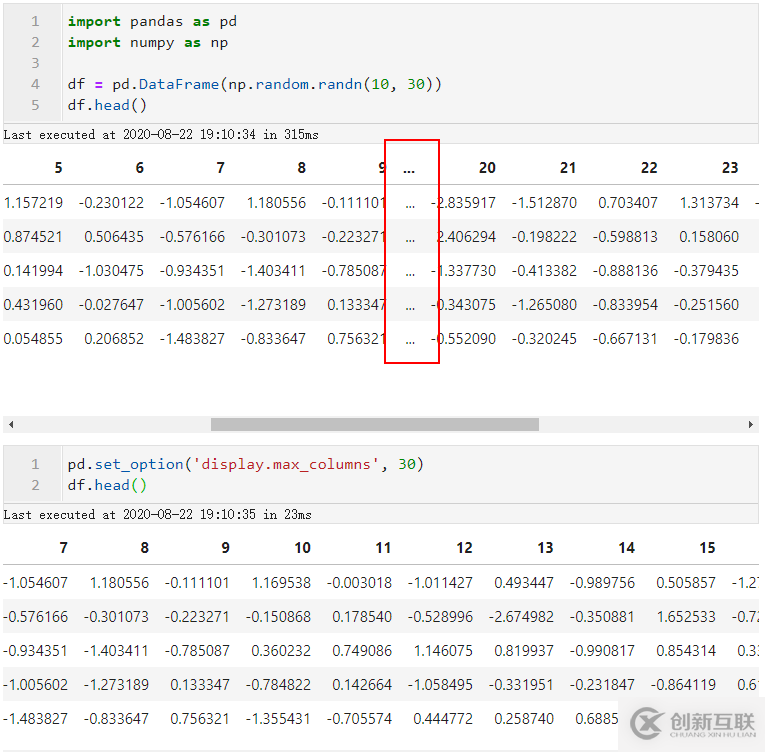Click the horizontal scrollbar thumb under the first table

(x=375, y=425)
